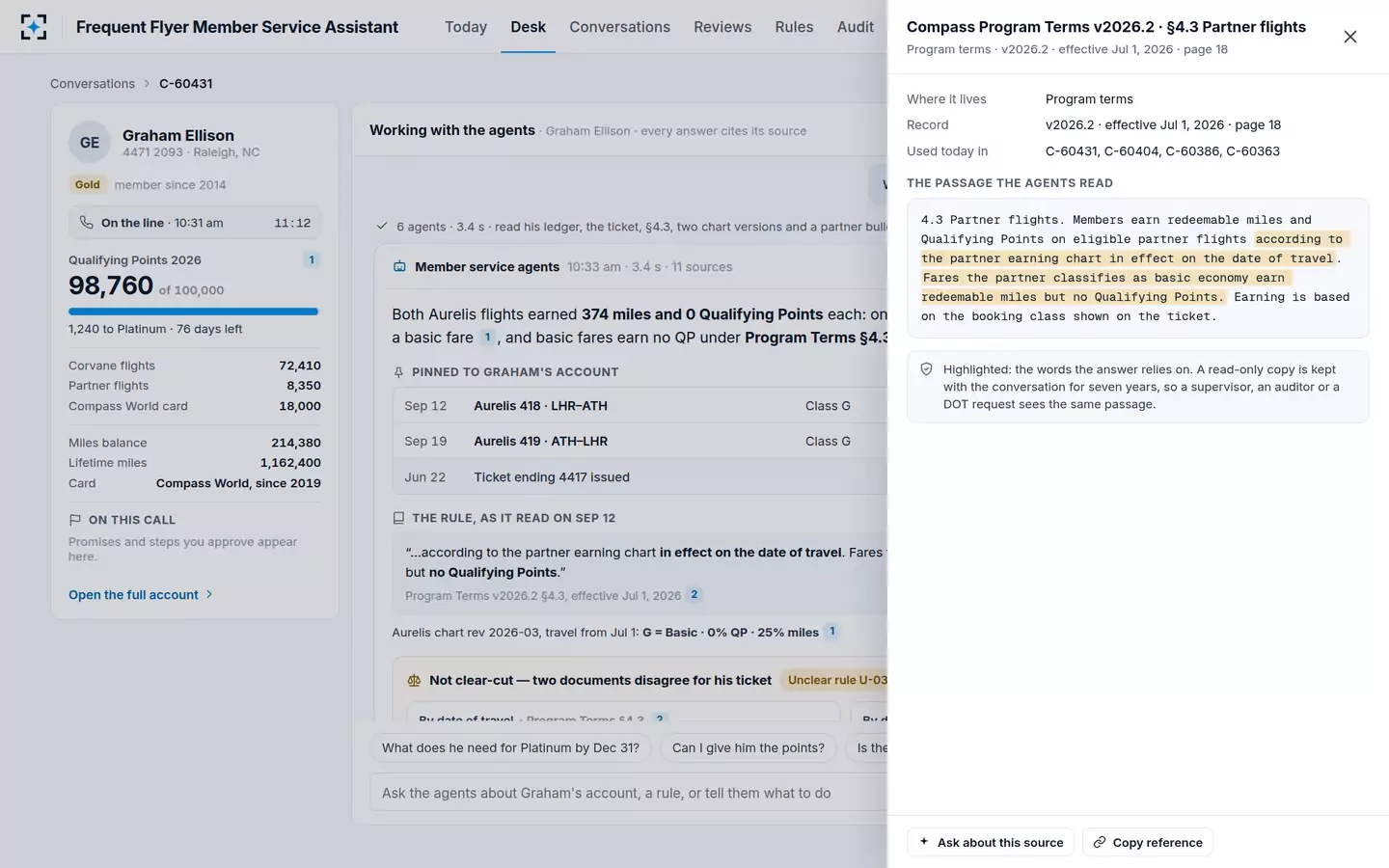The width and height of the screenshot is (1389, 868).
Task: Click the Sep 12 Aurelis 418 LHR–ATH row
Action: pyautogui.click(x=640, y=406)
